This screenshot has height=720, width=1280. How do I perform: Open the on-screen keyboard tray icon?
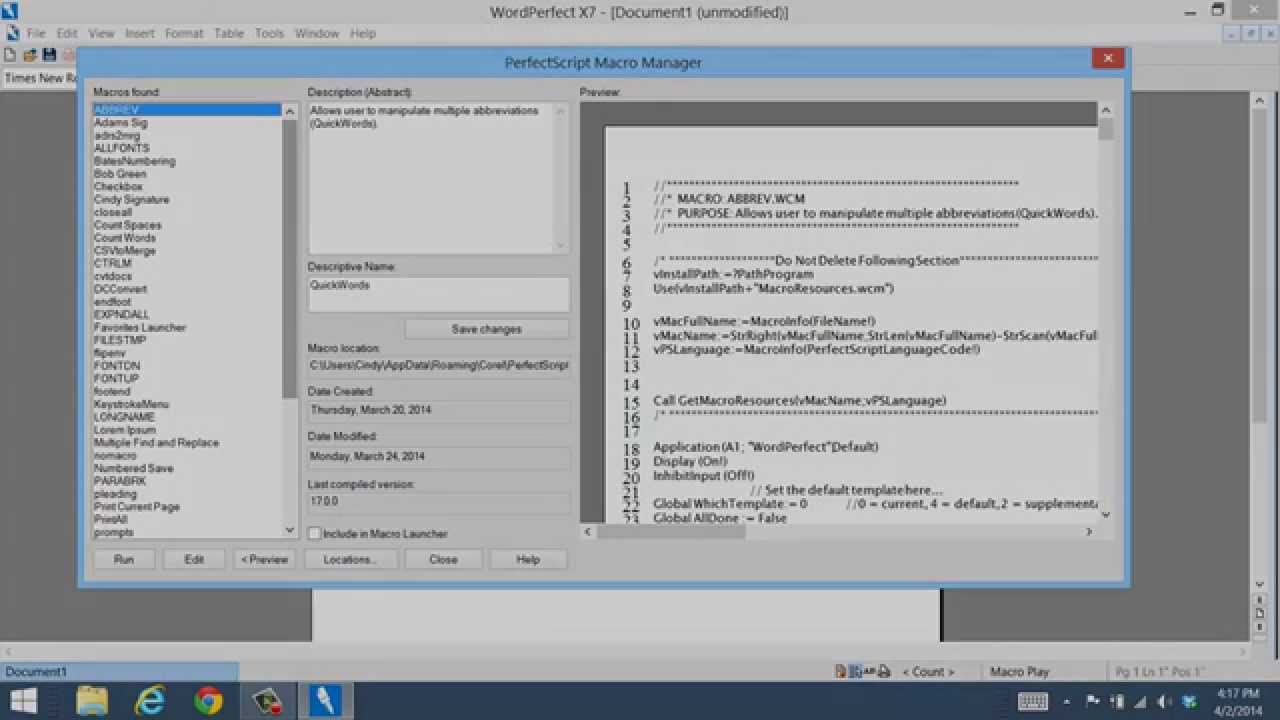1033,701
